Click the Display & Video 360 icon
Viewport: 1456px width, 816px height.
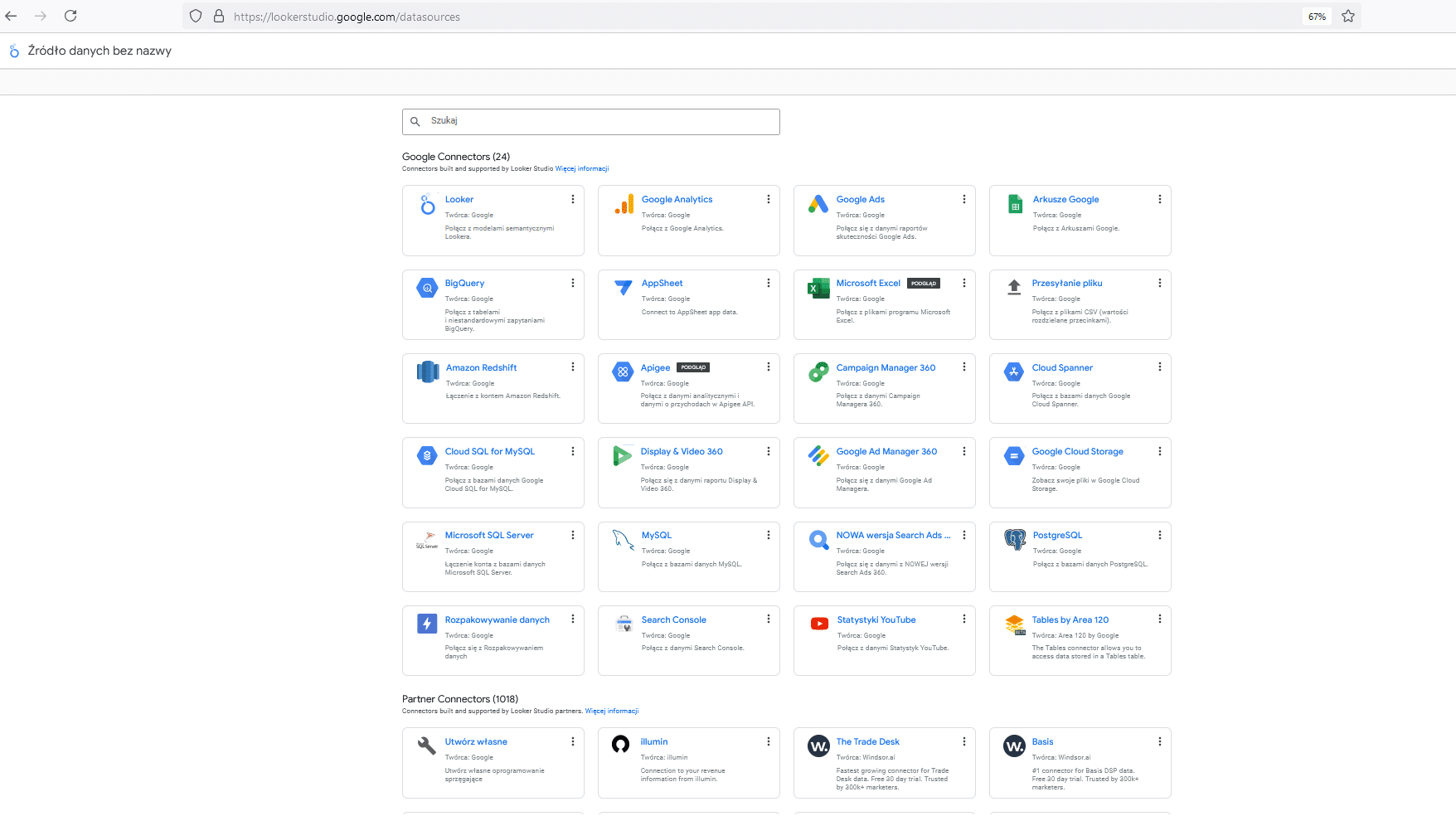point(623,456)
